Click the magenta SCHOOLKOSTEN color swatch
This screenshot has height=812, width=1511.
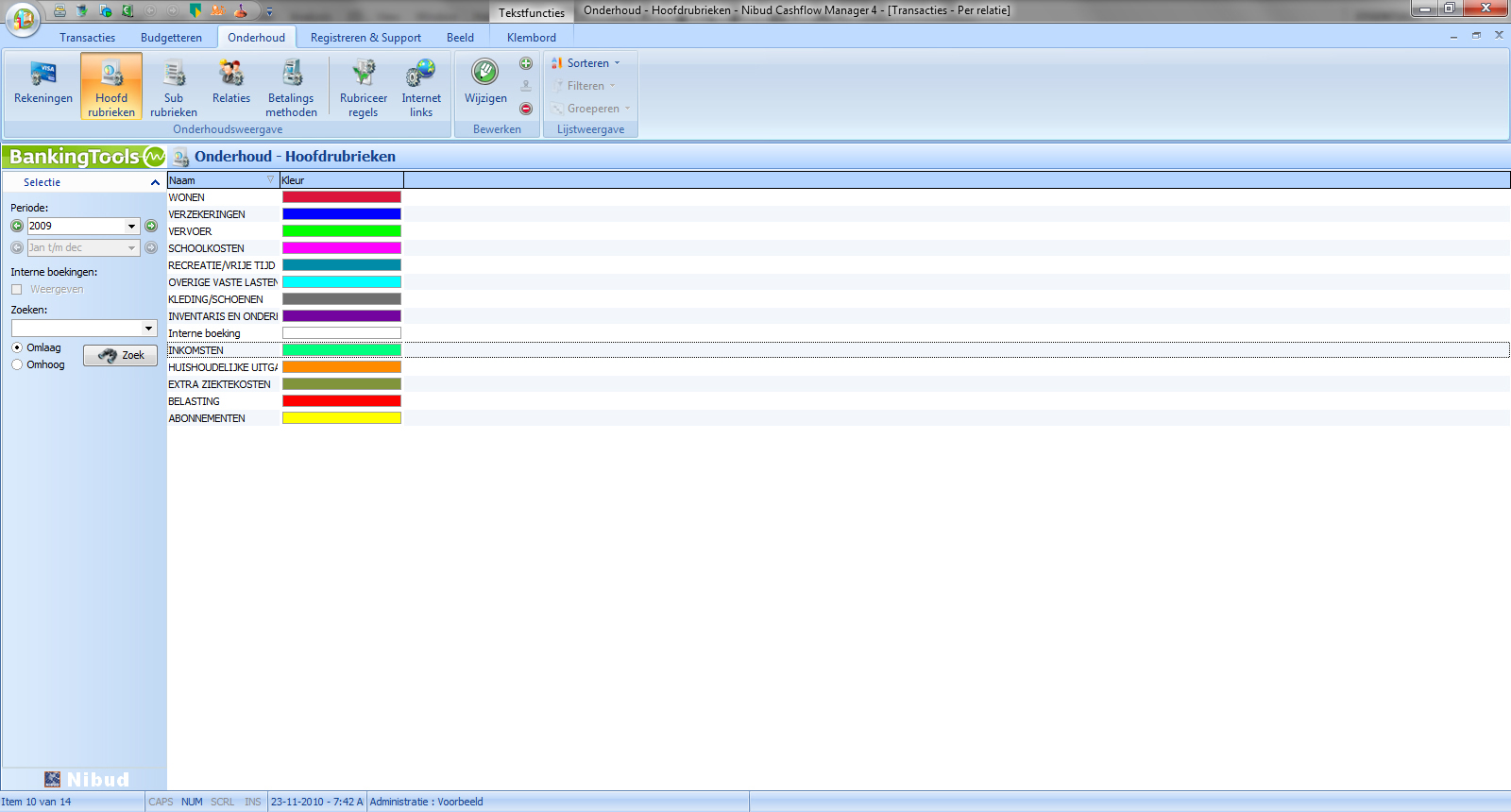(x=342, y=248)
